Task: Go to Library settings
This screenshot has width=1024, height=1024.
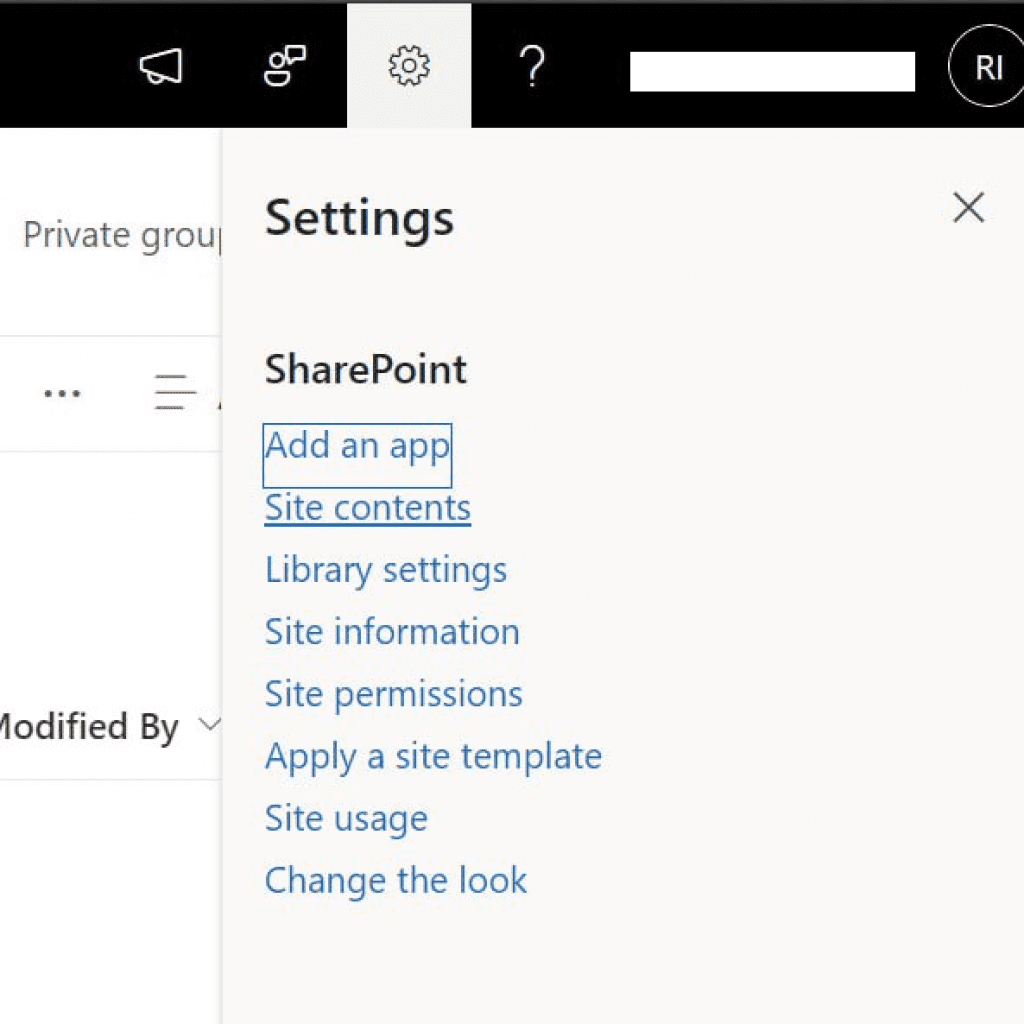Action: pos(385,570)
